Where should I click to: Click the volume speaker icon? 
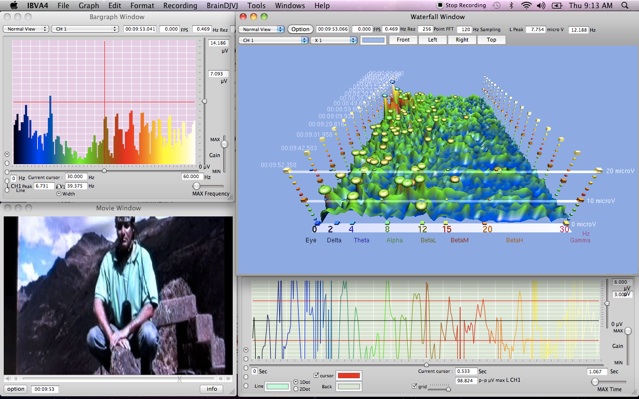pos(541,5)
